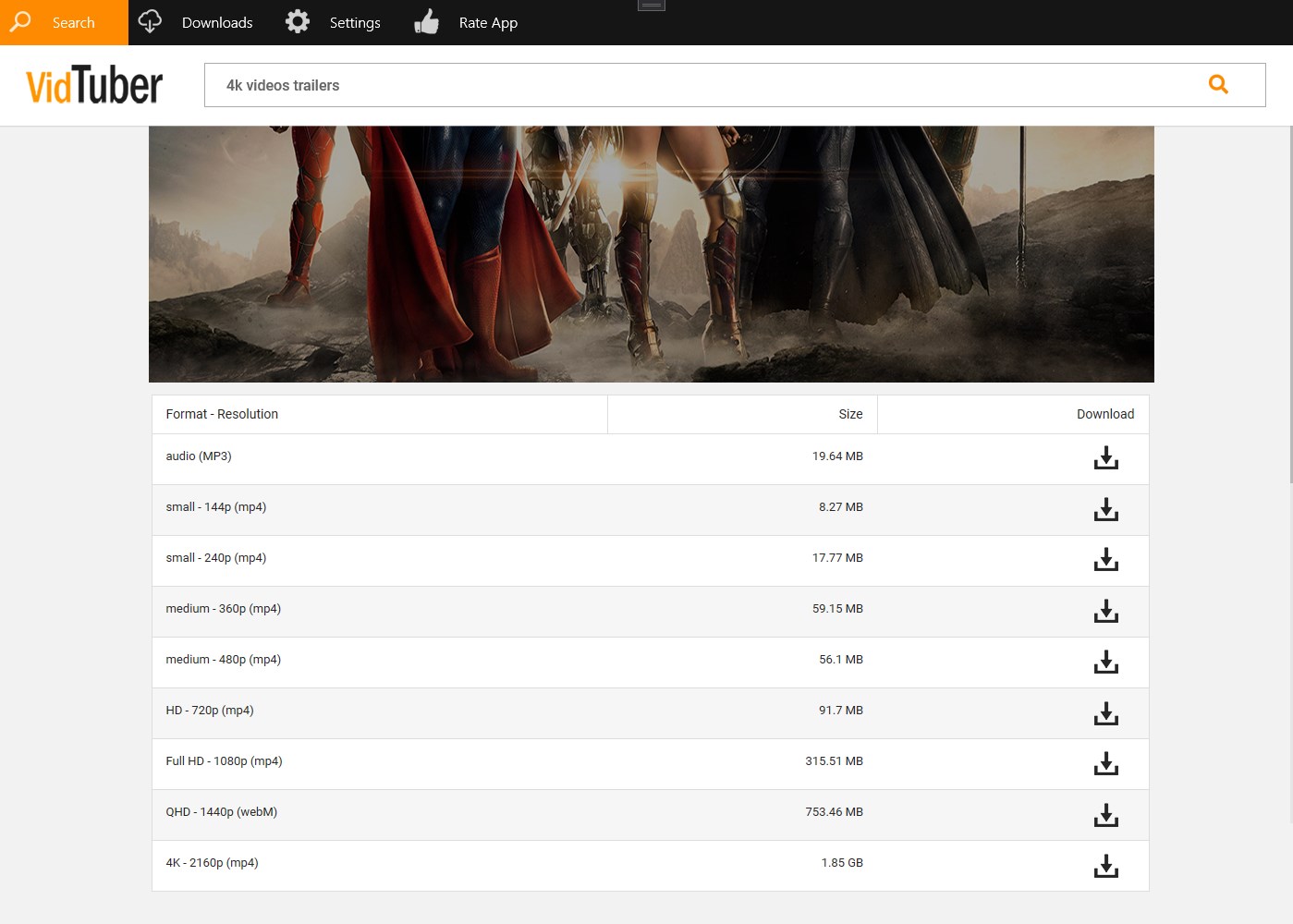The height and width of the screenshot is (924, 1293).
Task: Open the Settings page
Action: tap(355, 21)
